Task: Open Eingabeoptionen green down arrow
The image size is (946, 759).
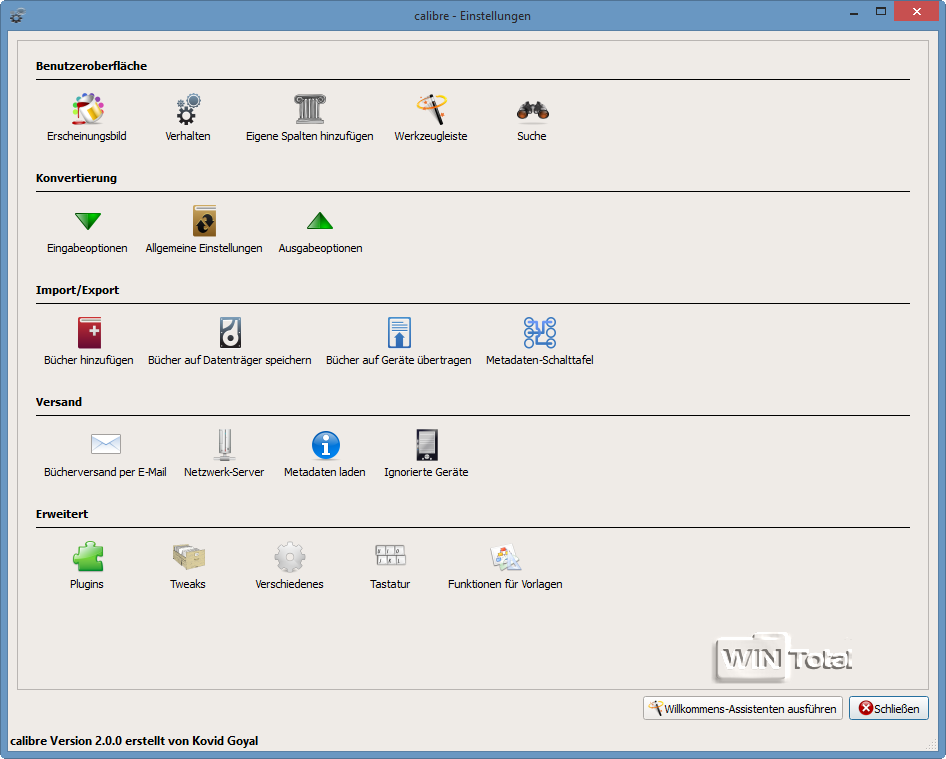Action: [x=87, y=221]
